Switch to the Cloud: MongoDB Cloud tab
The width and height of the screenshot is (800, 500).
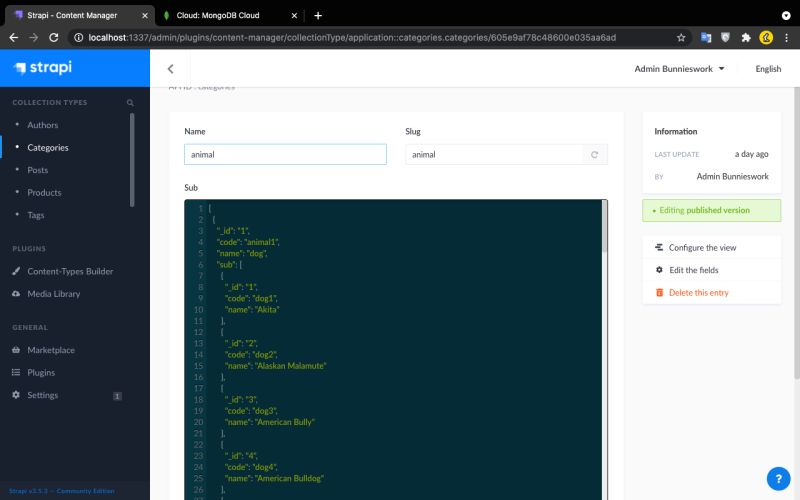tap(230, 15)
